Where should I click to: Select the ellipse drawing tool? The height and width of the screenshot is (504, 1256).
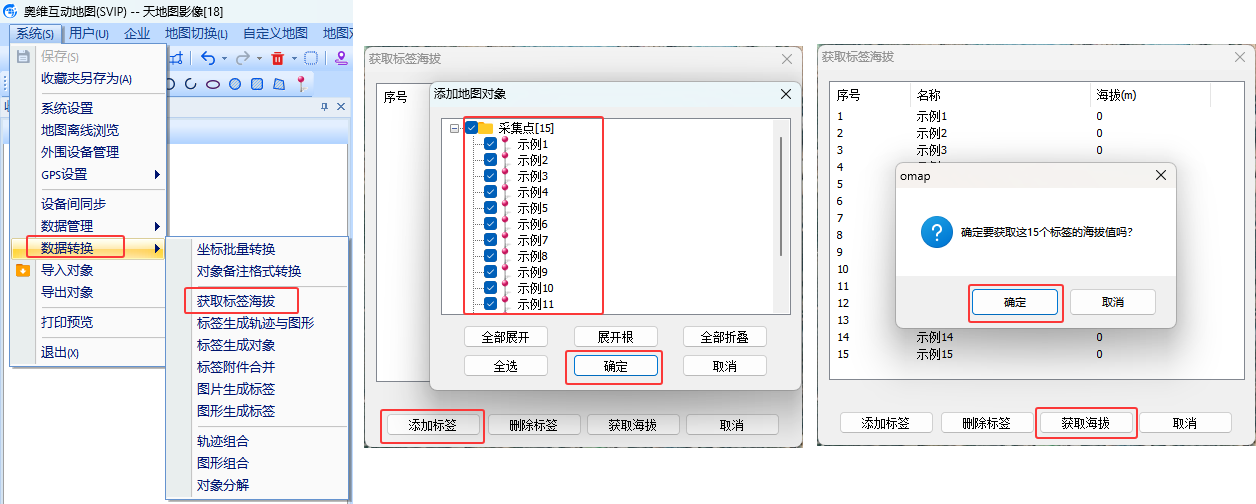coord(212,84)
